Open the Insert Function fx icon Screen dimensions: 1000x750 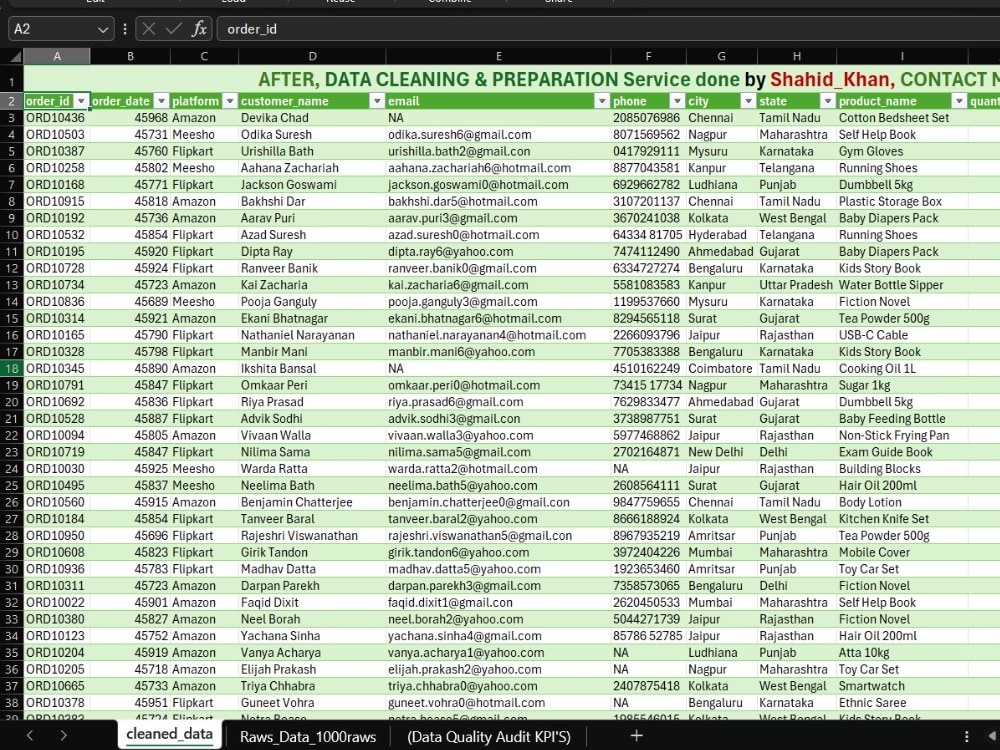click(199, 29)
